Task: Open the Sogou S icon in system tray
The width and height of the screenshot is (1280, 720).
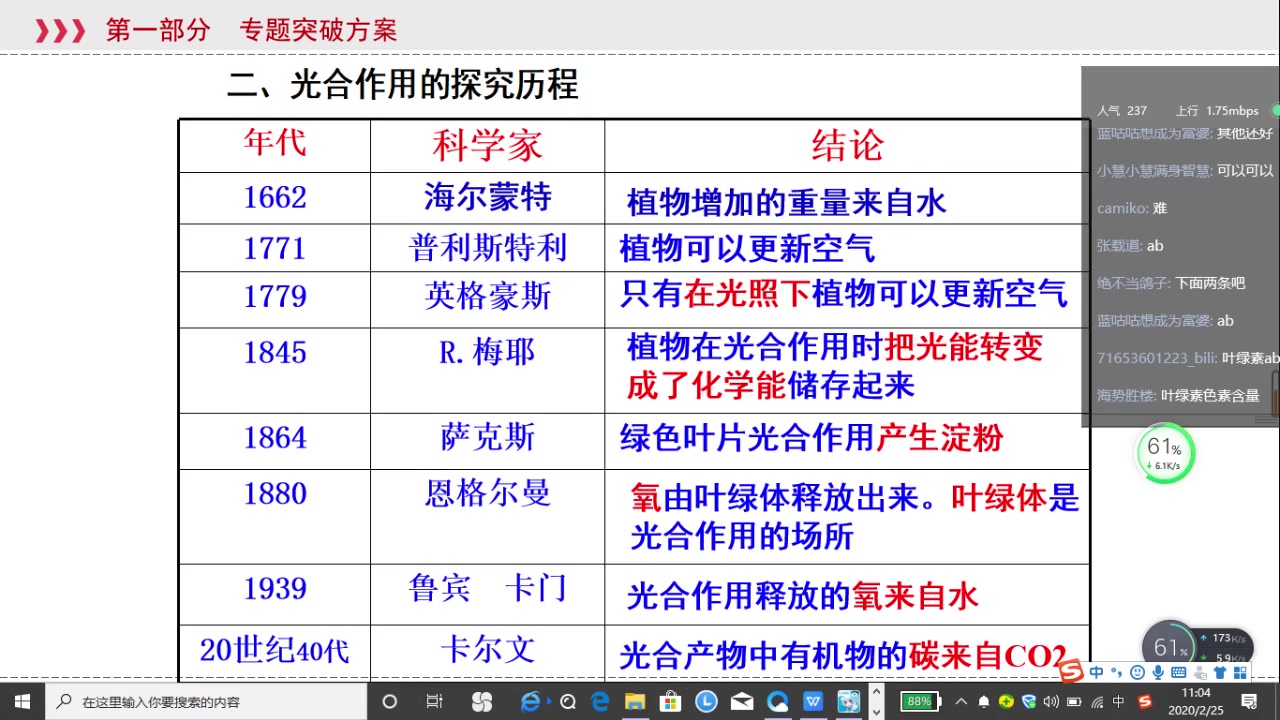Action: coord(1145,701)
